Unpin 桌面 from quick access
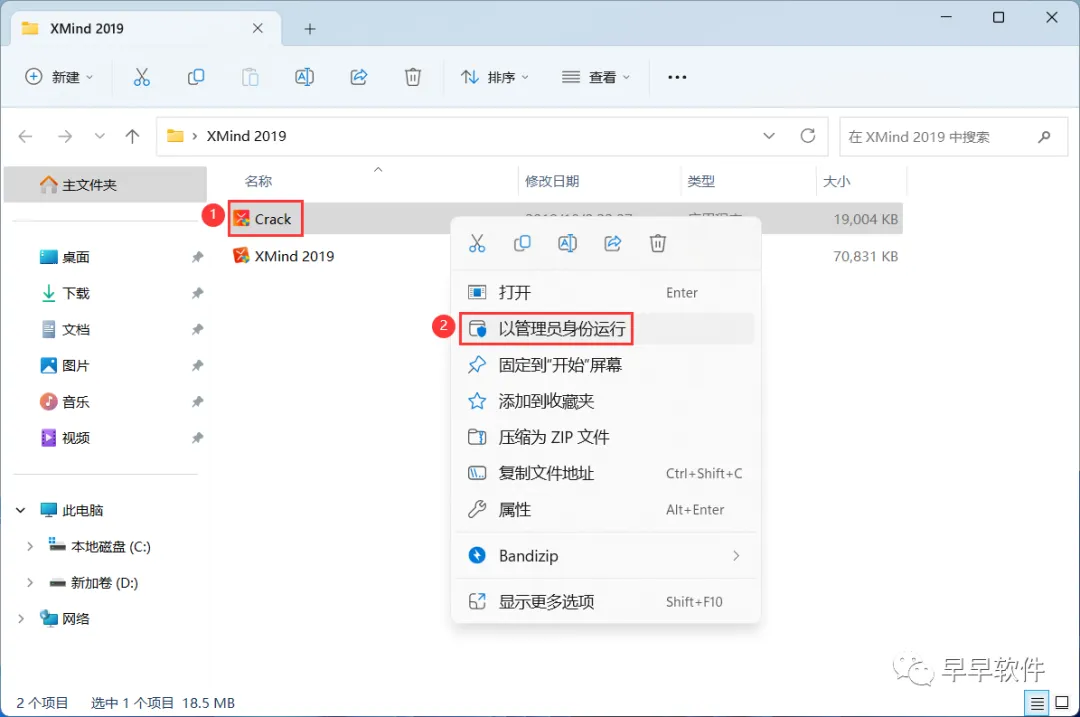This screenshot has width=1080, height=717. (198, 257)
